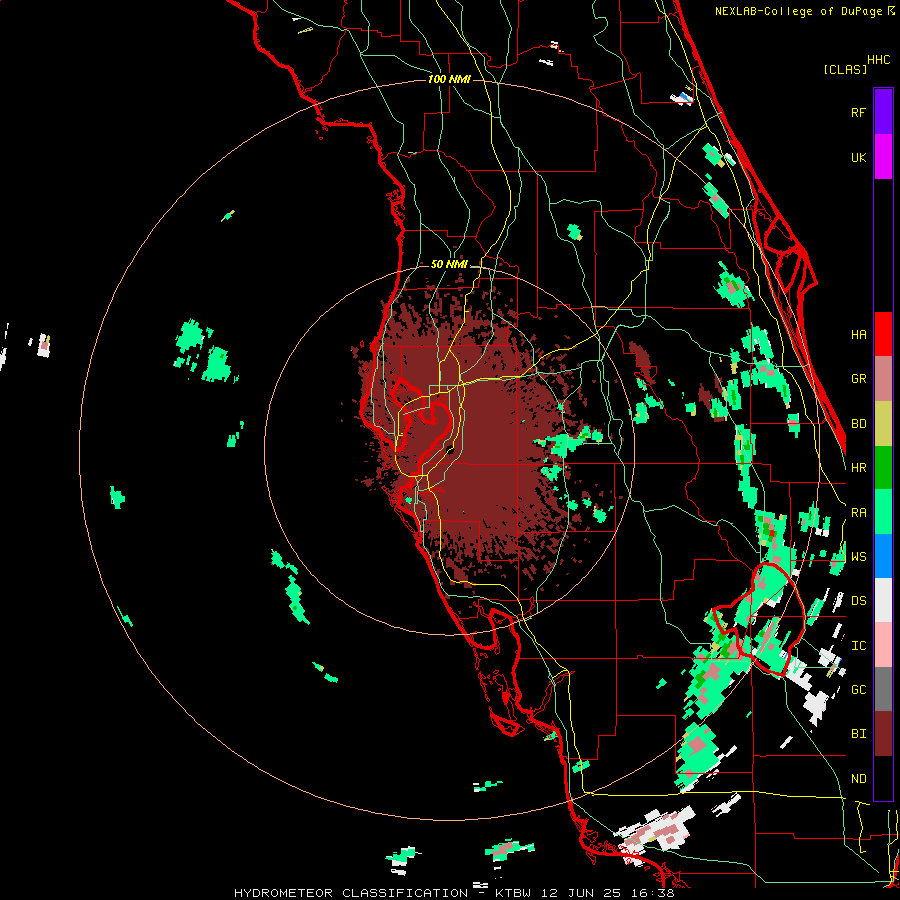Click the GR legend label

[x=858, y=379]
